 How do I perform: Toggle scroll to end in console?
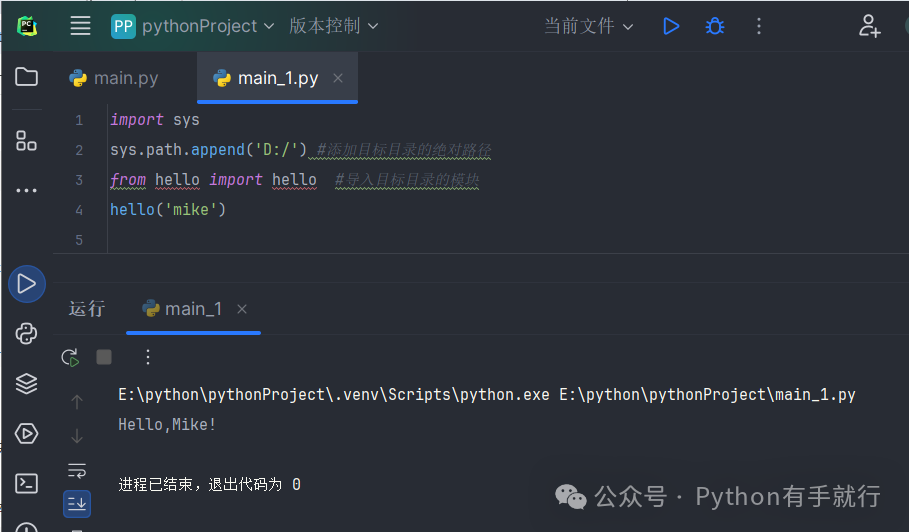[x=77, y=504]
